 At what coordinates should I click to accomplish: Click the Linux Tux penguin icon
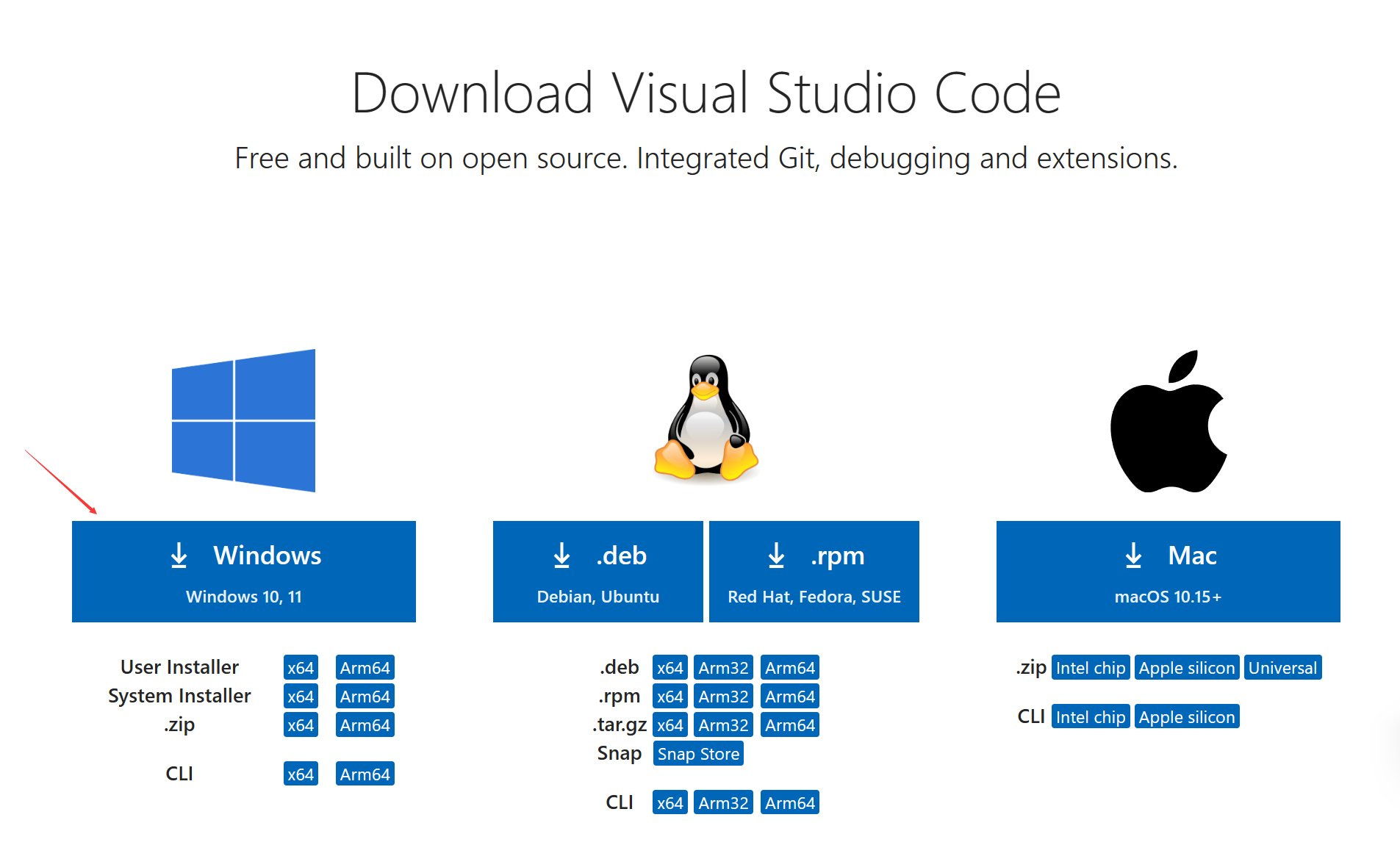pyautogui.click(x=706, y=417)
